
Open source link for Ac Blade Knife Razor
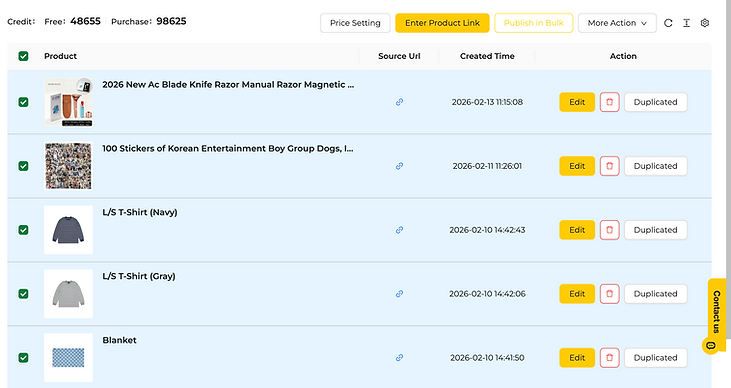[400, 102]
